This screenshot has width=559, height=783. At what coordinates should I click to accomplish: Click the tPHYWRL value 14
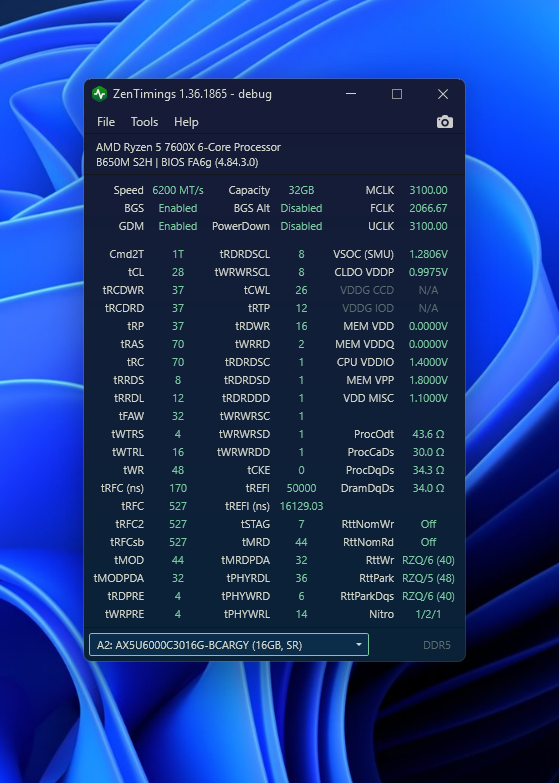point(301,614)
